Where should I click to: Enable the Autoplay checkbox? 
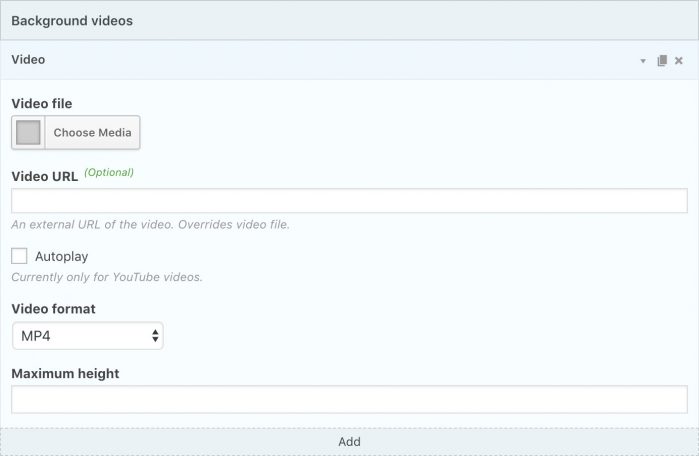coord(19,256)
